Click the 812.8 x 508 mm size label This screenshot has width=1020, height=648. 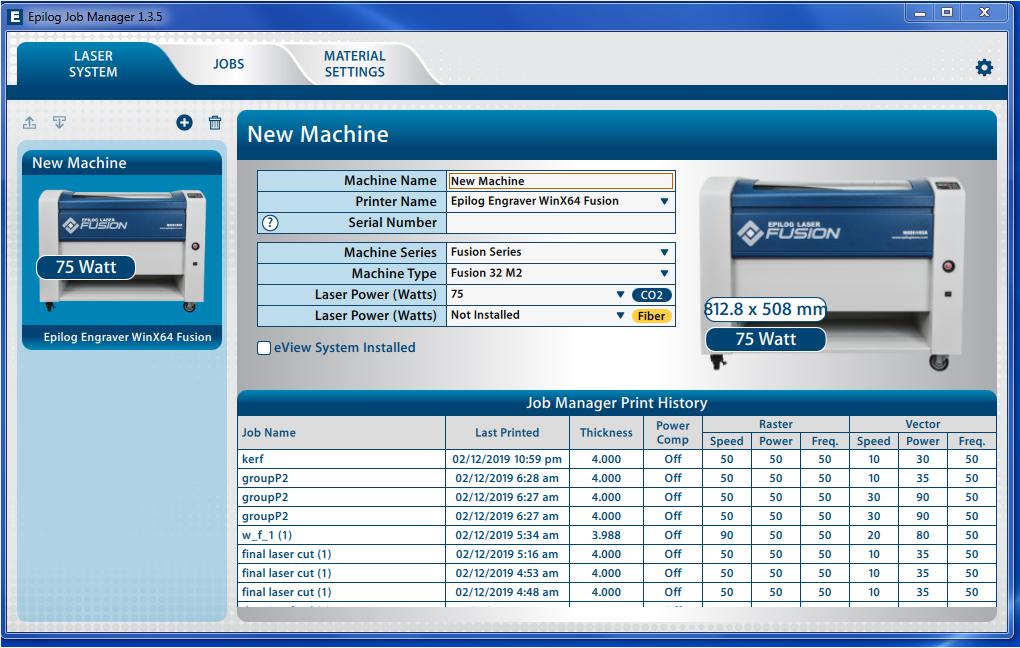click(766, 309)
